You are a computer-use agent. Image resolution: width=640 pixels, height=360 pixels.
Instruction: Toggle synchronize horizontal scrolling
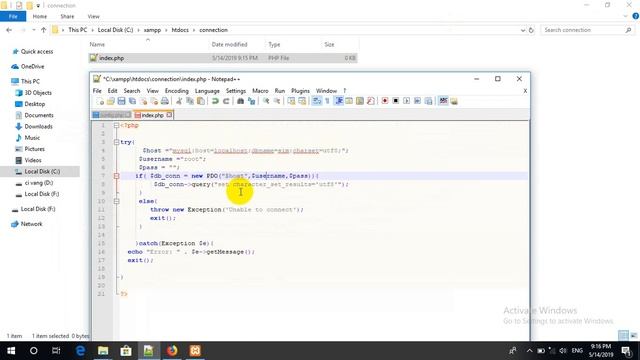coord(302,101)
